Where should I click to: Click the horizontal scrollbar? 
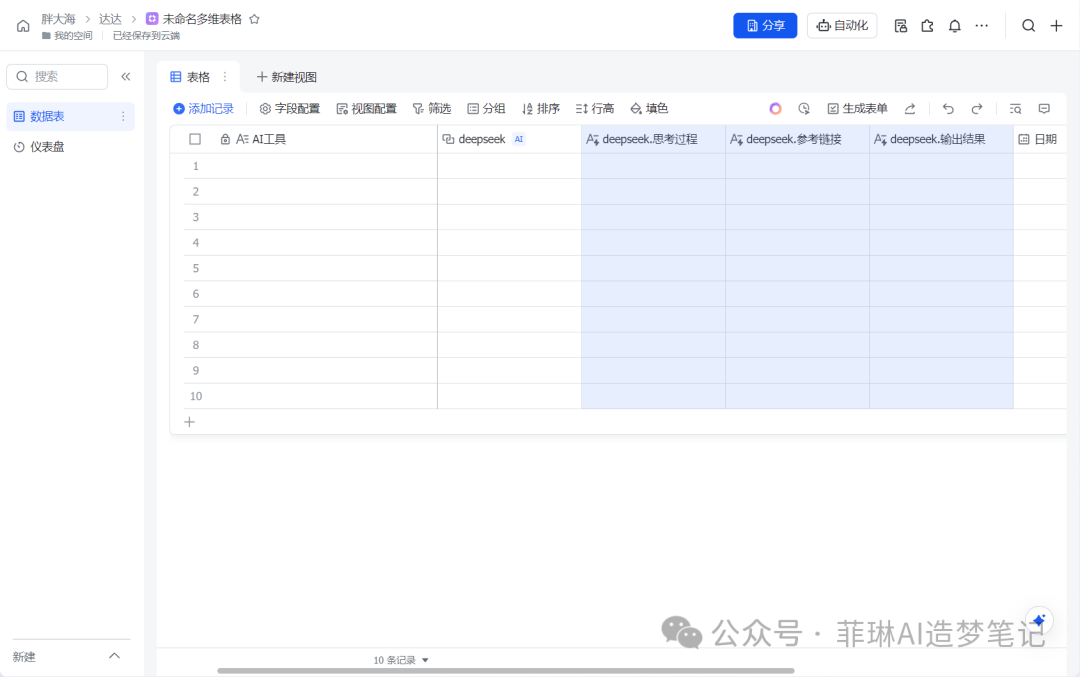click(x=506, y=670)
